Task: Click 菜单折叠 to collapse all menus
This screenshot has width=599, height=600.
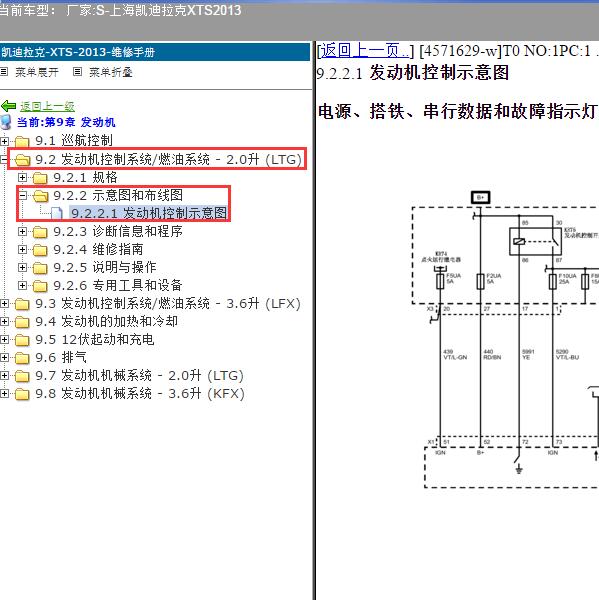Action: [x=111, y=72]
